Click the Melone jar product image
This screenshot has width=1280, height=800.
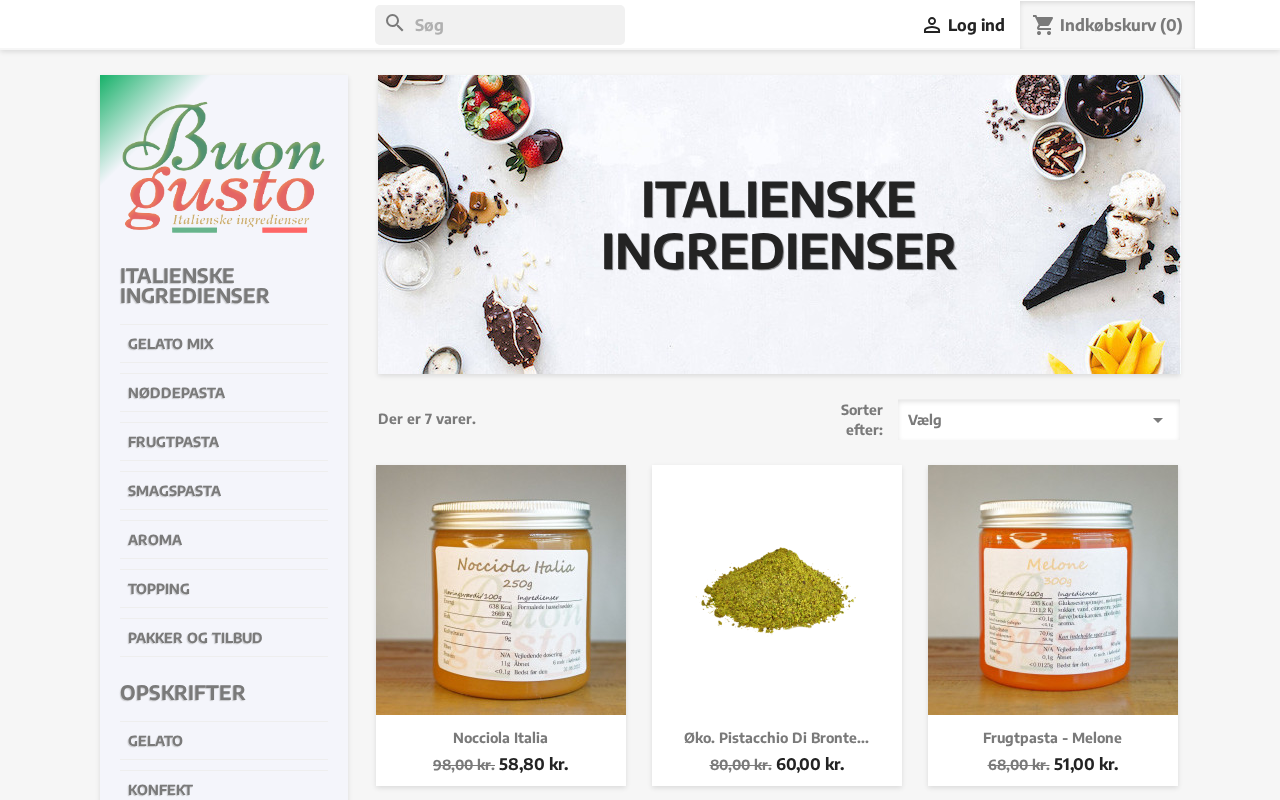tap(1053, 590)
